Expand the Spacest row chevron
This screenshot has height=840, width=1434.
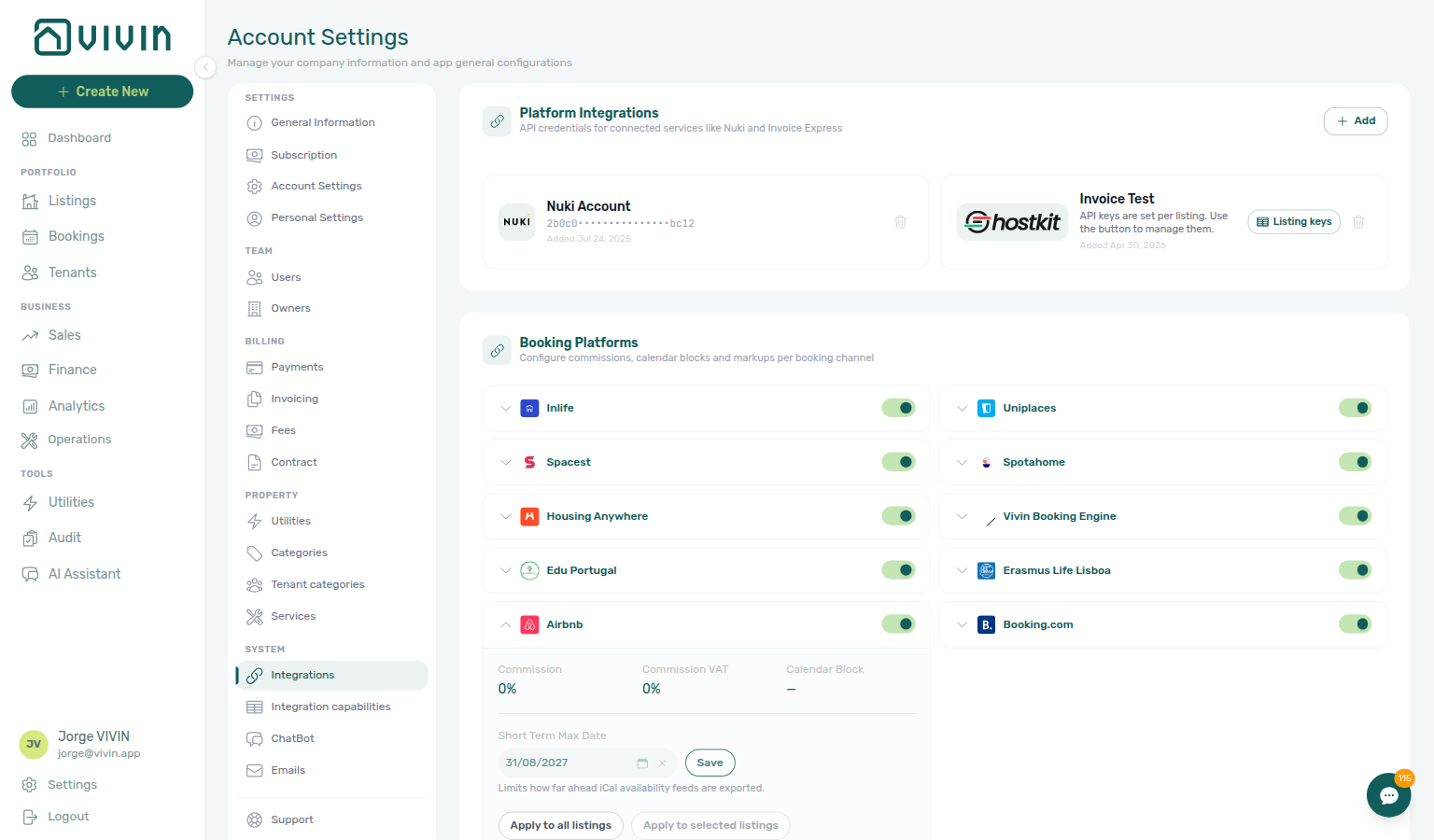click(x=506, y=462)
